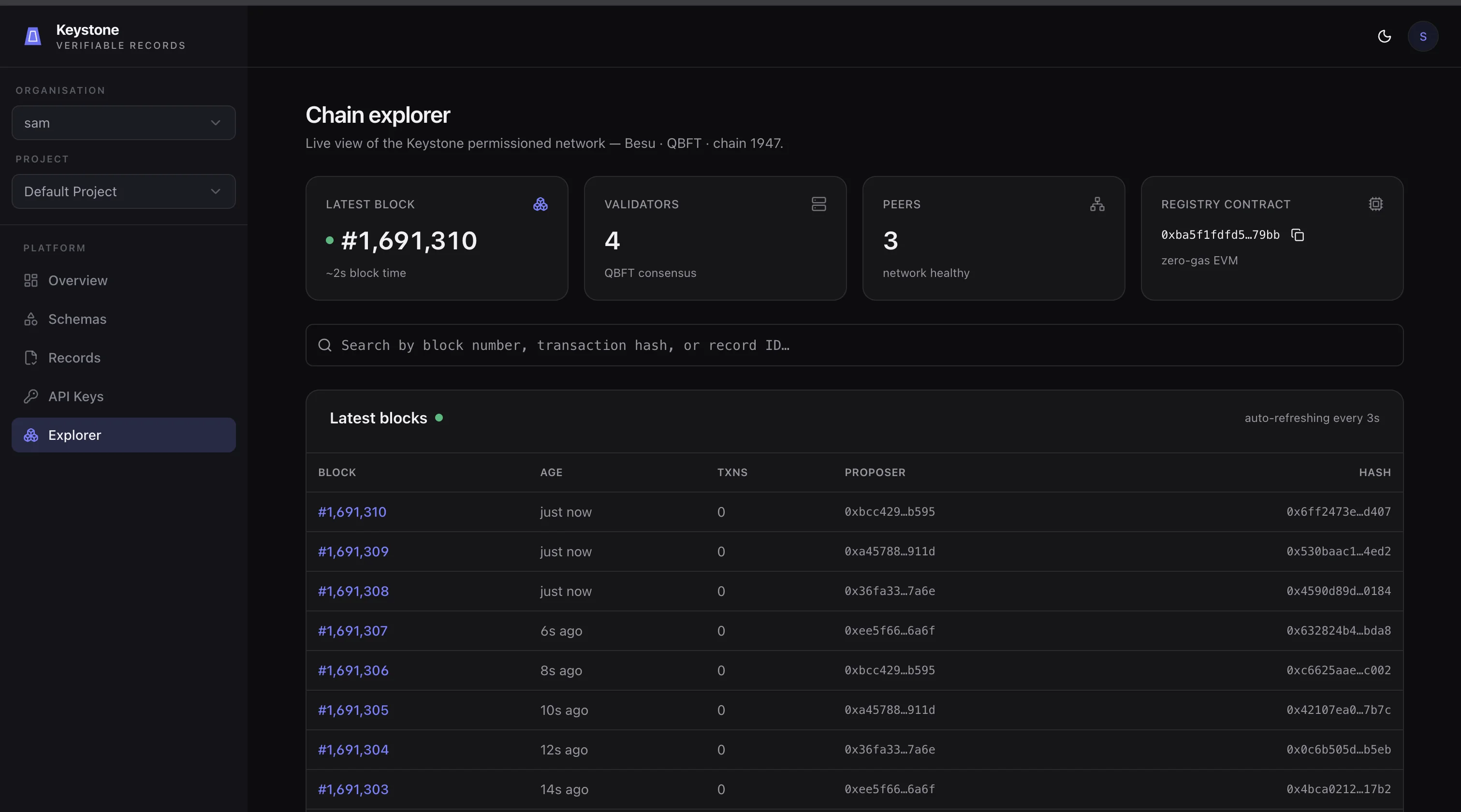The image size is (1461, 812).
Task: Click proposer of block #1,691,310
Action: pyautogui.click(x=889, y=512)
